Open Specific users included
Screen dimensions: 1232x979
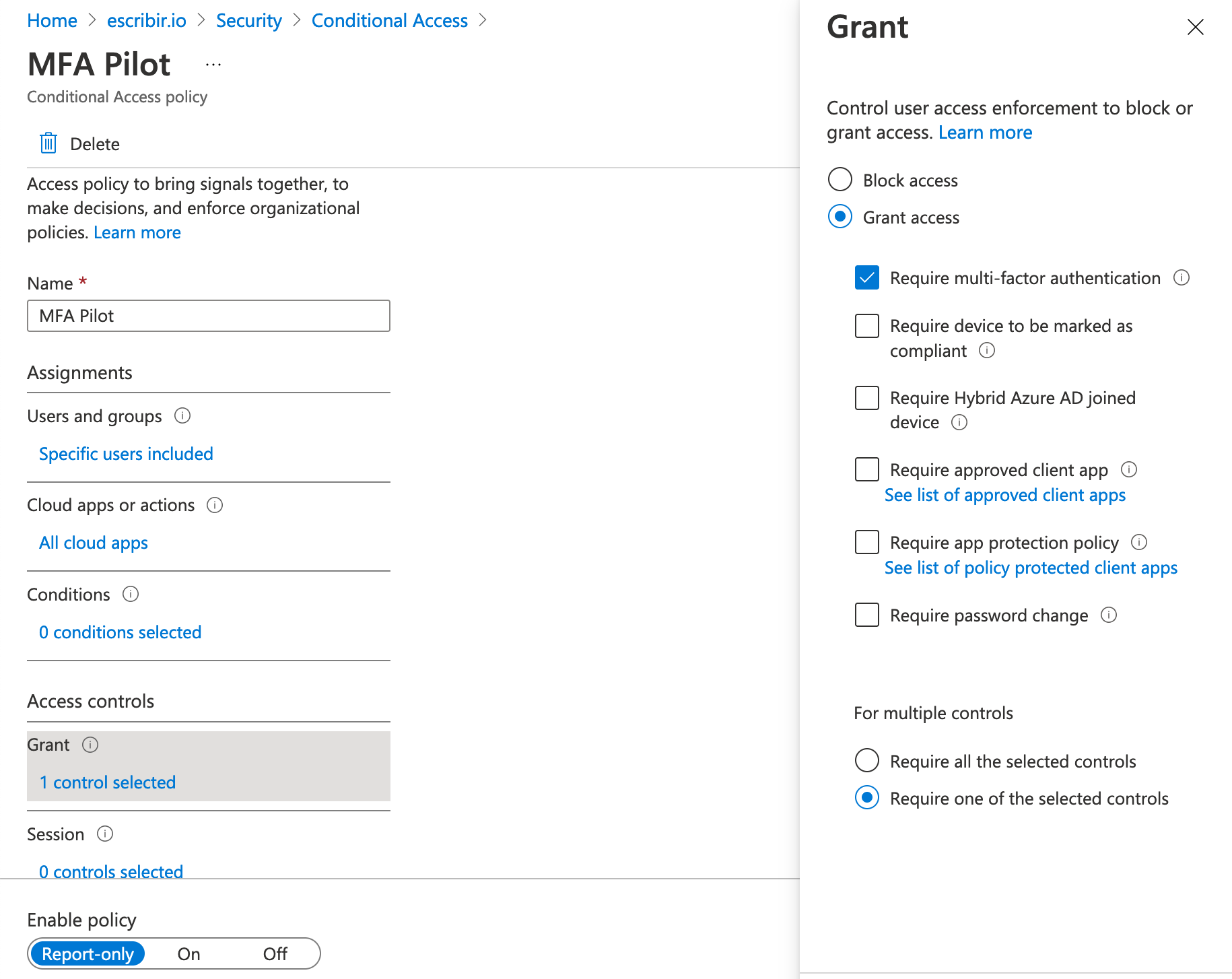(x=125, y=453)
